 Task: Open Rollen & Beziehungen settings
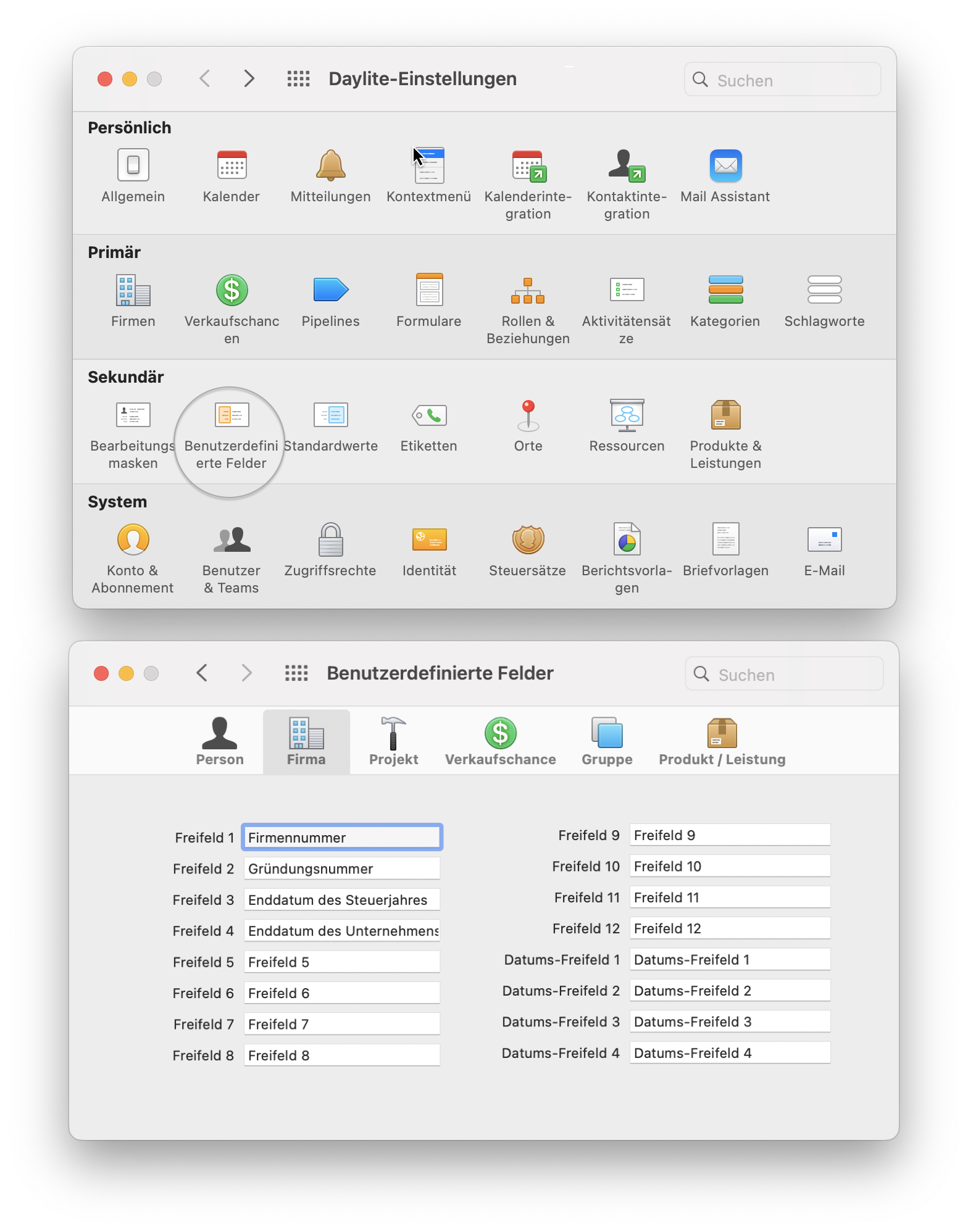pos(528,291)
